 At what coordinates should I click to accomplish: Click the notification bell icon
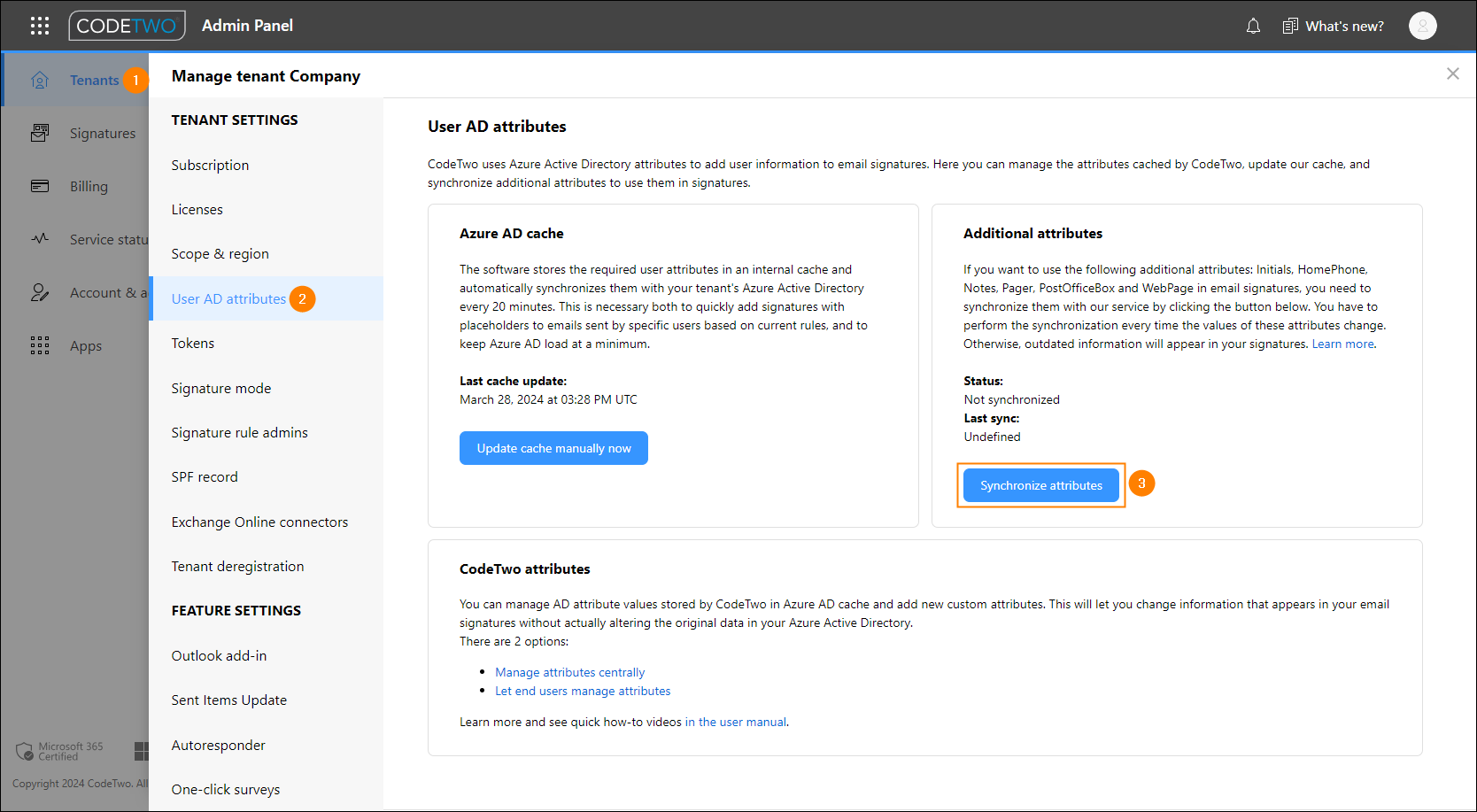pos(1253,26)
